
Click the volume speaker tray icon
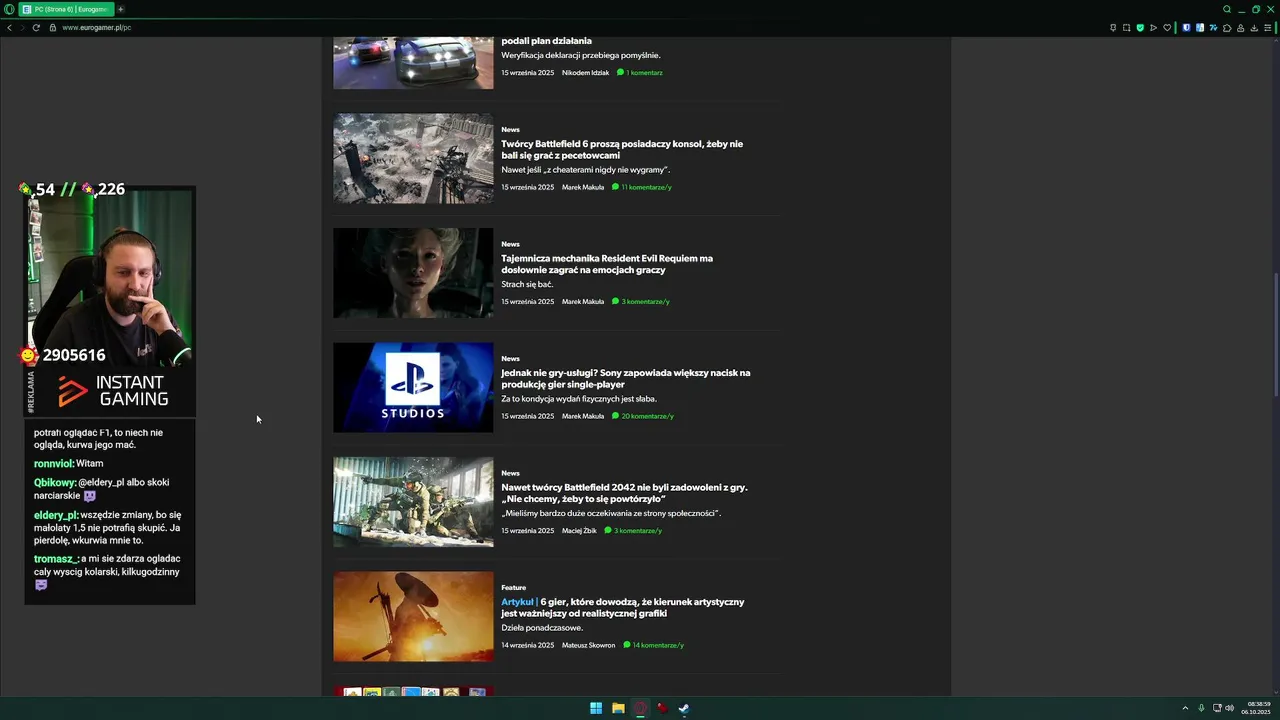pos(1230,708)
